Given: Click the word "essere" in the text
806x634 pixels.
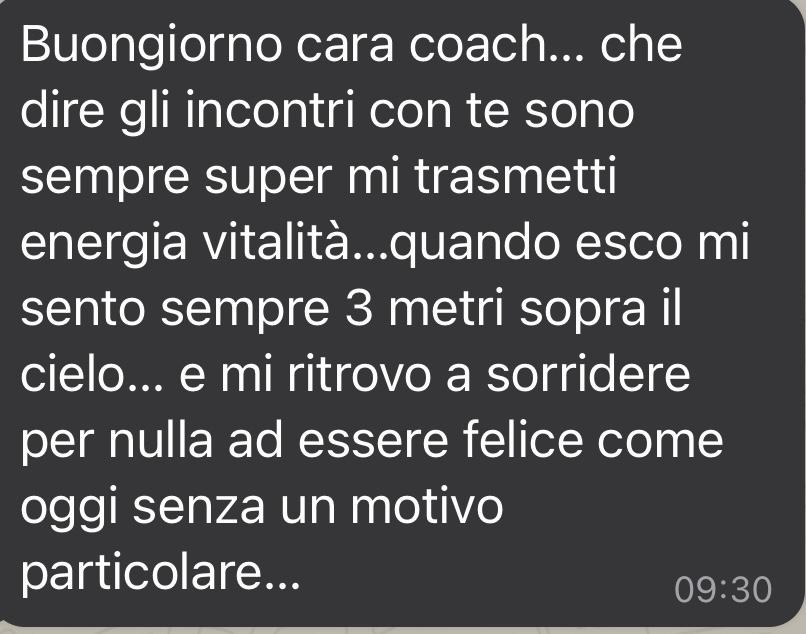Looking at the screenshot, I should pyautogui.click(x=373, y=443).
